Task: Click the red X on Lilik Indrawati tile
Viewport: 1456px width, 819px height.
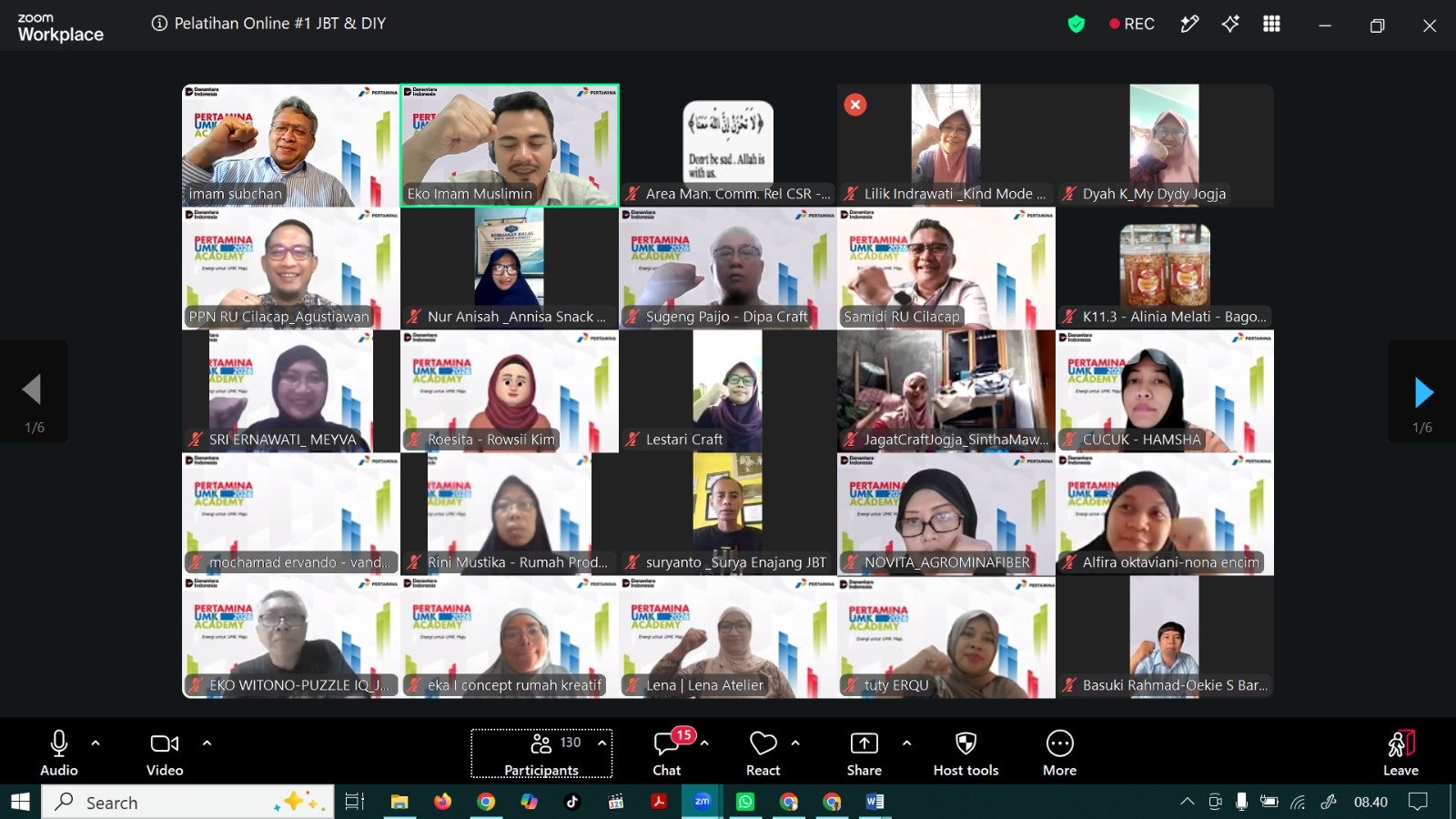Action: coord(855,105)
